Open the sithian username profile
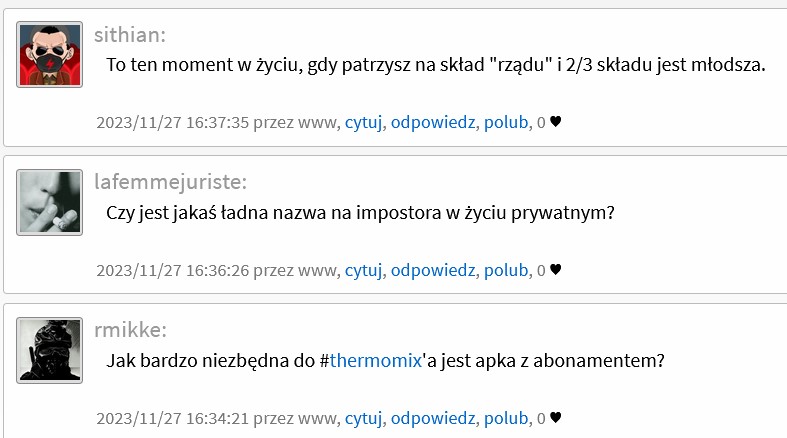The width and height of the screenshot is (787, 438). click(x=130, y=35)
